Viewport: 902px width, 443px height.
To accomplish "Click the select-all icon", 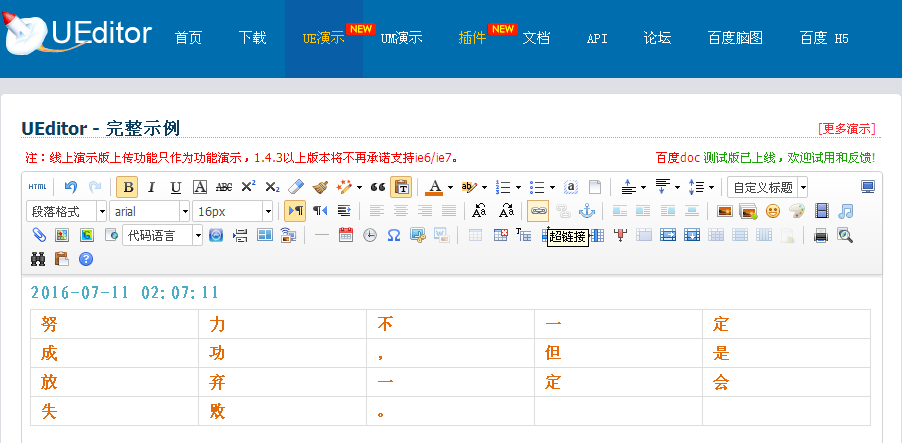I will [571, 187].
